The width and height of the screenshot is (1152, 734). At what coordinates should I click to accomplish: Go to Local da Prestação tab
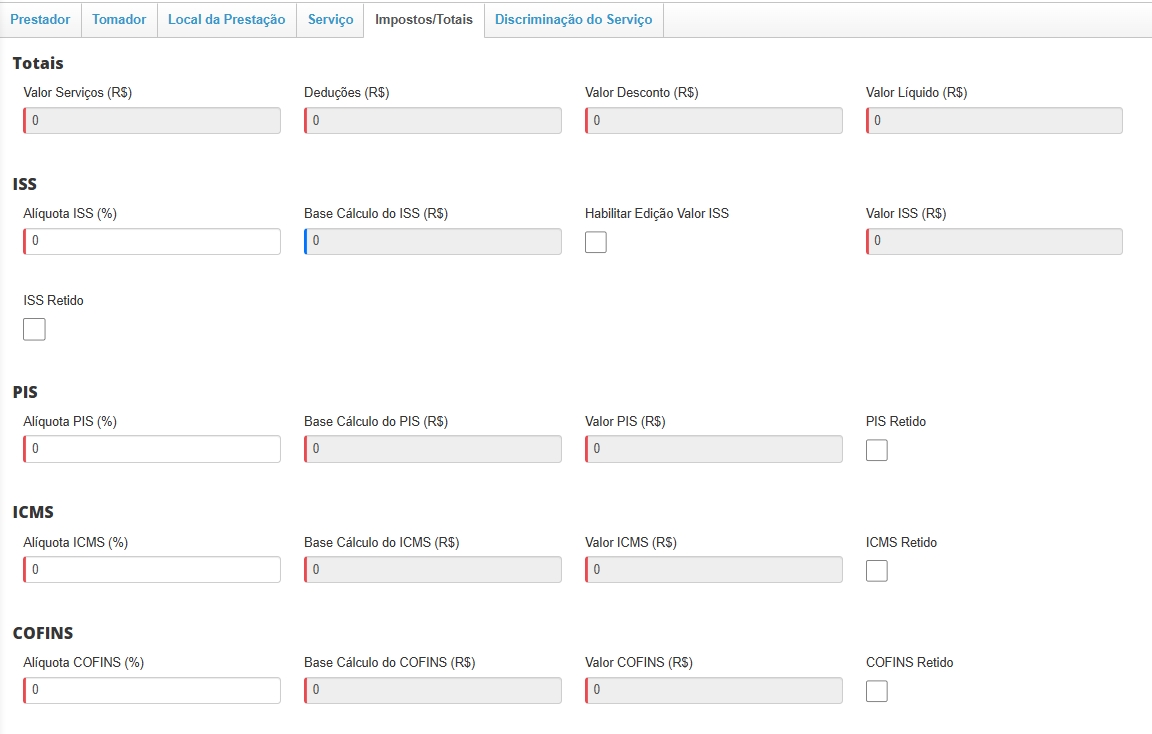click(226, 20)
